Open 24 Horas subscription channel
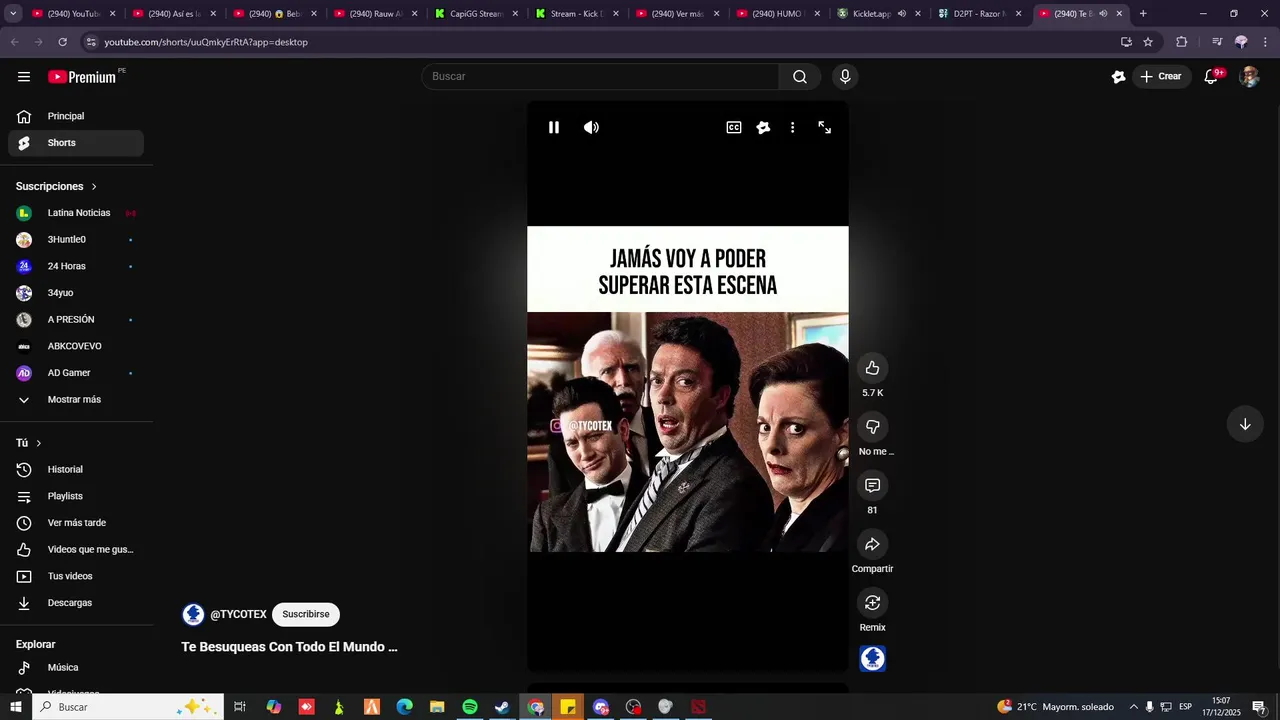 [76, 266]
